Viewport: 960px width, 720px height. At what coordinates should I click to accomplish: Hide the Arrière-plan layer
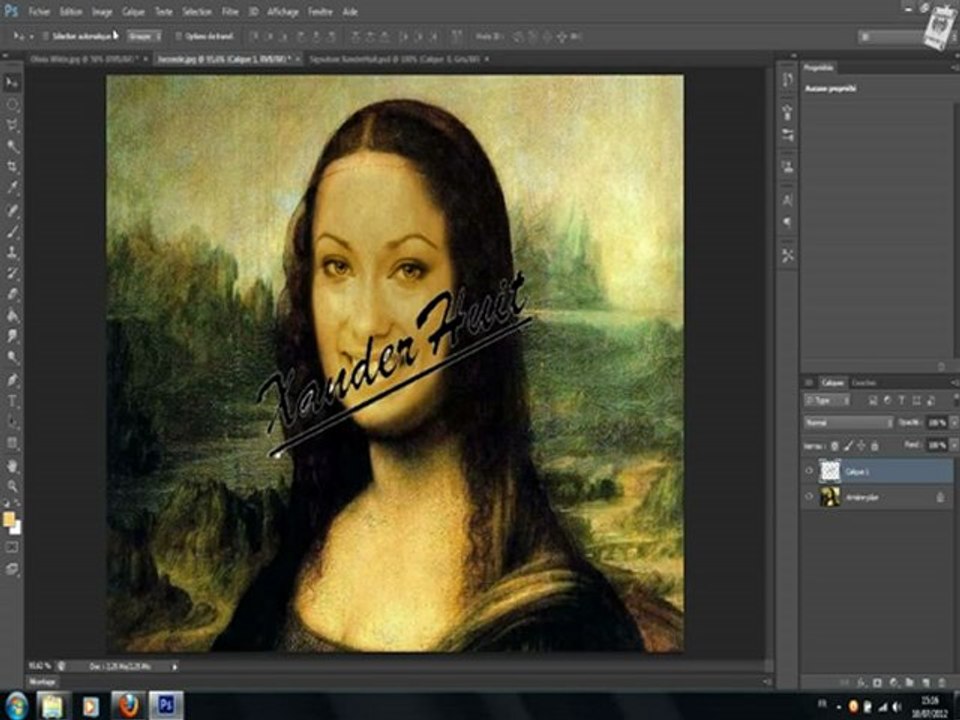click(809, 497)
